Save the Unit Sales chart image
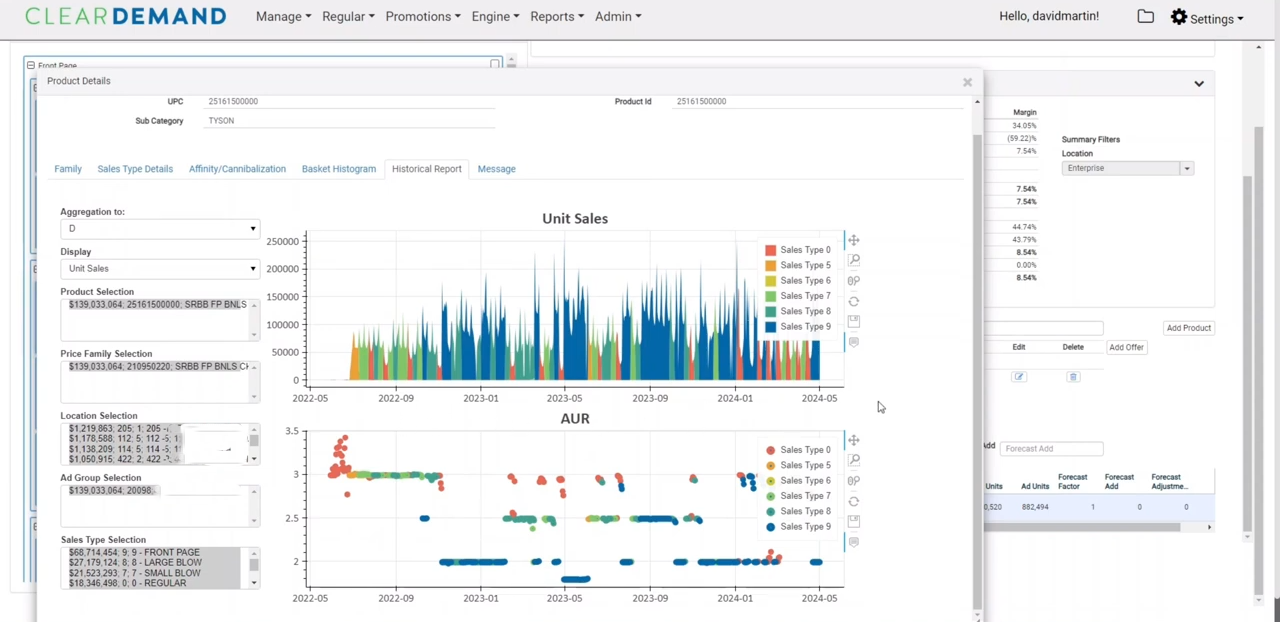 tap(853, 321)
